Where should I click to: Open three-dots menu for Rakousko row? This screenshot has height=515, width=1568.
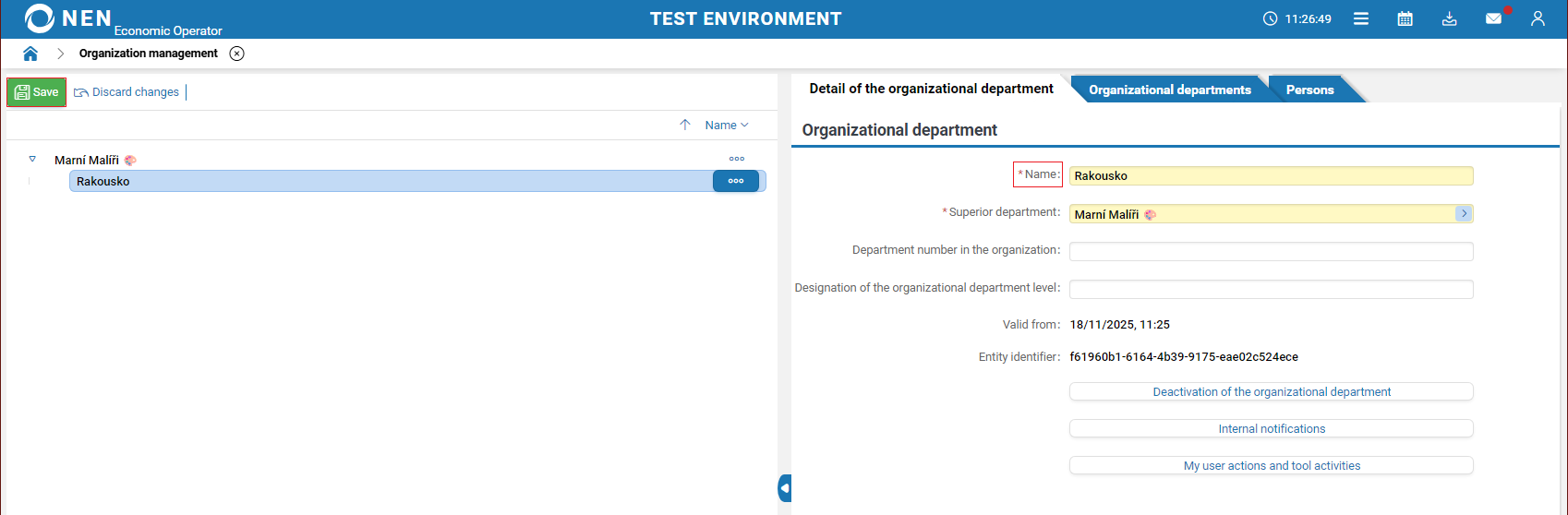click(x=736, y=181)
